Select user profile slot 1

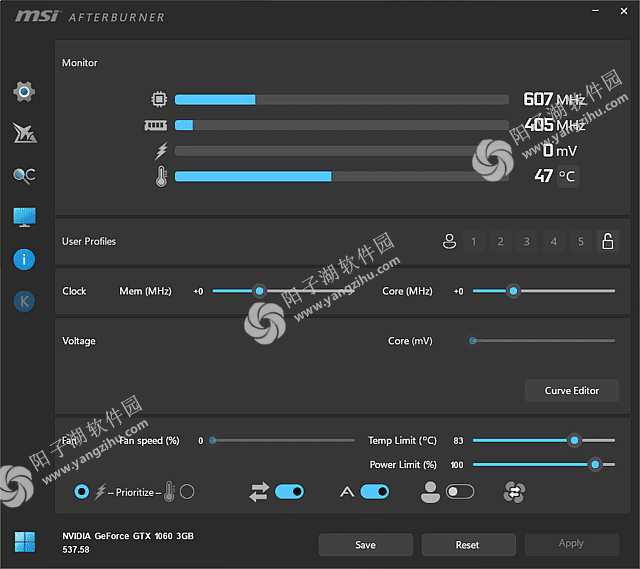[473, 241]
